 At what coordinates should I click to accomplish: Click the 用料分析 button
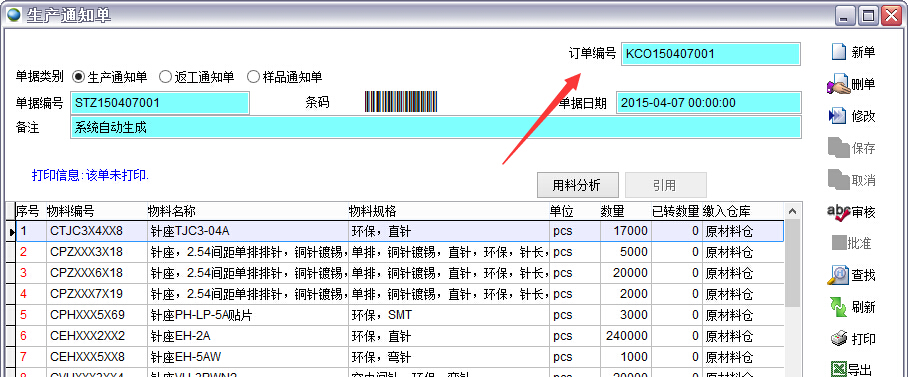(x=577, y=186)
